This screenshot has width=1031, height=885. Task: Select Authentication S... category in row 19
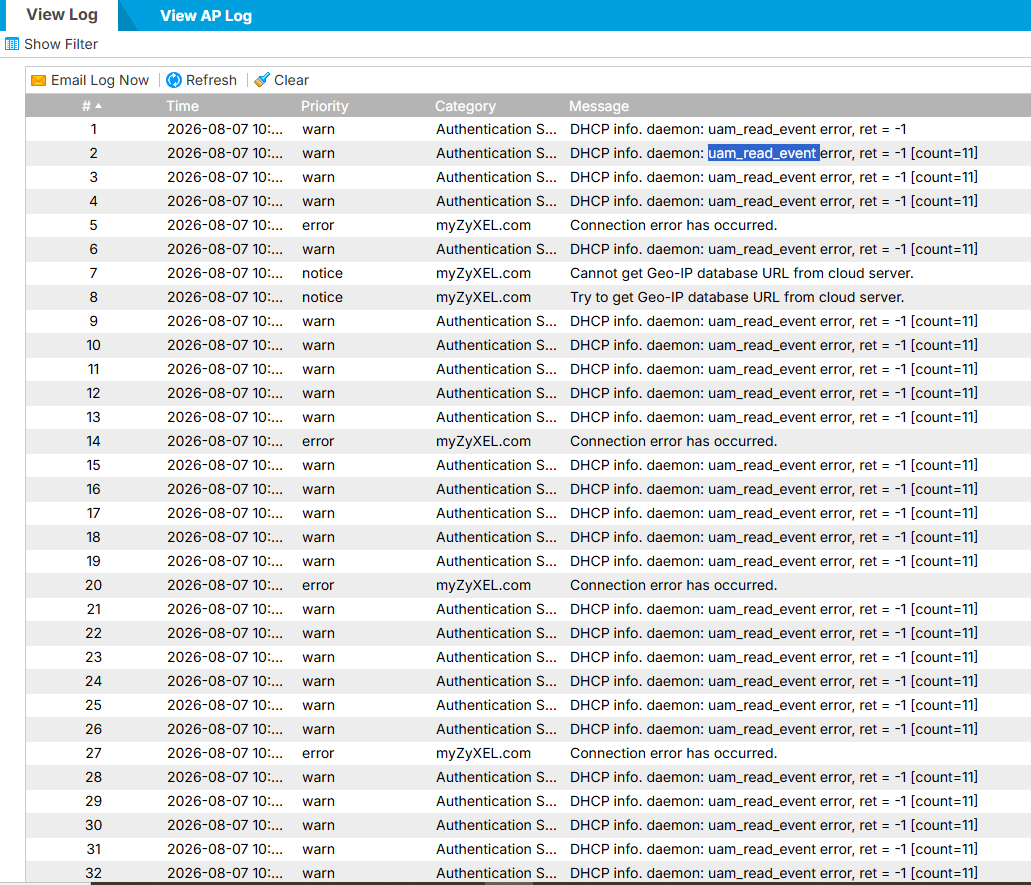(x=496, y=562)
